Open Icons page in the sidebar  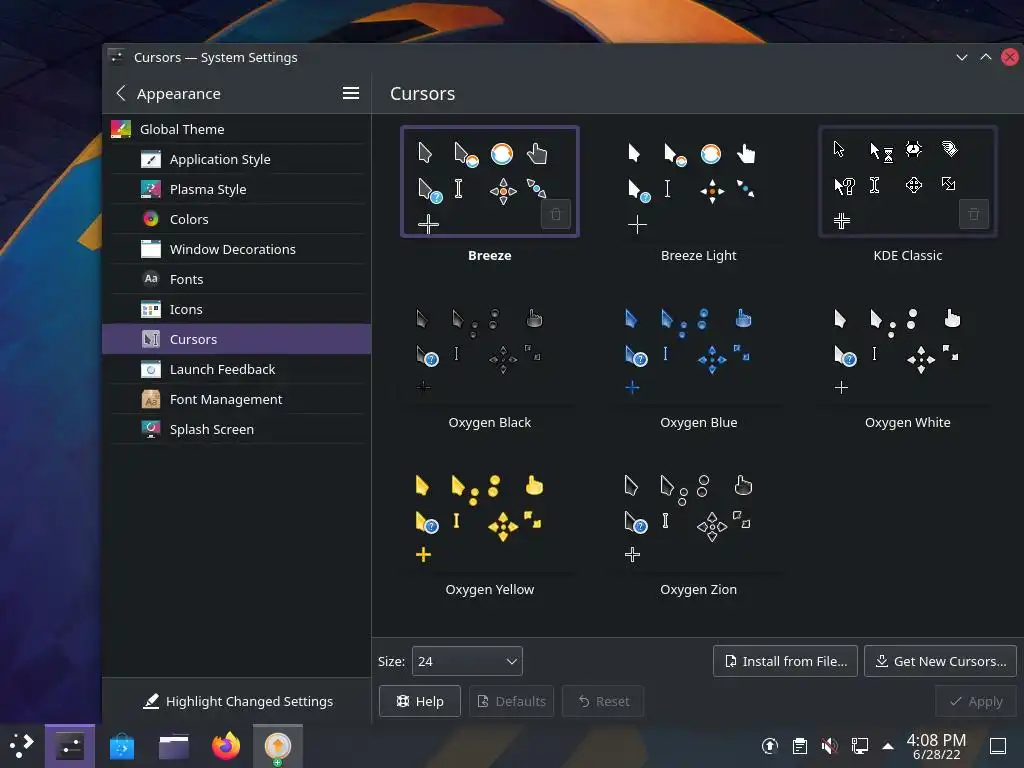point(236,310)
